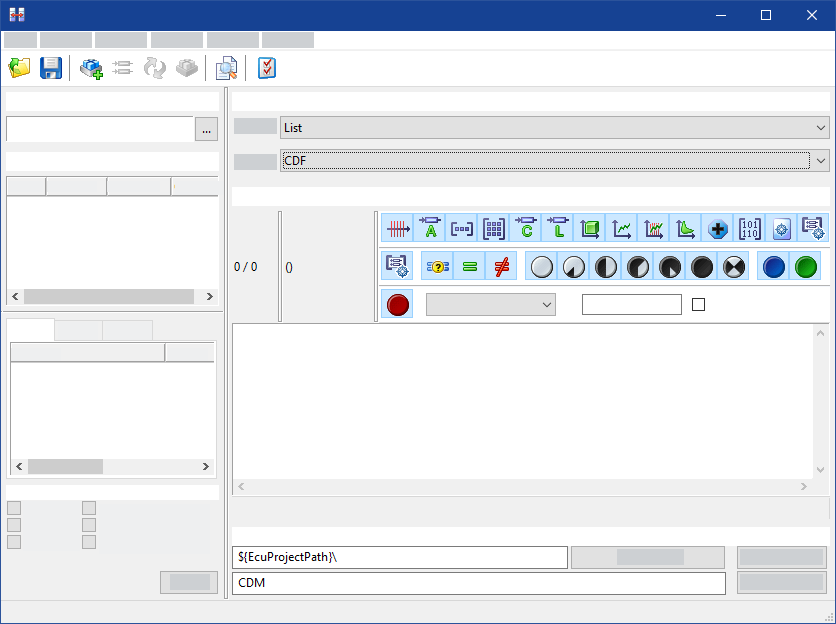Toggle the green letter L parameter icon
The width and height of the screenshot is (836, 624).
[x=558, y=228]
